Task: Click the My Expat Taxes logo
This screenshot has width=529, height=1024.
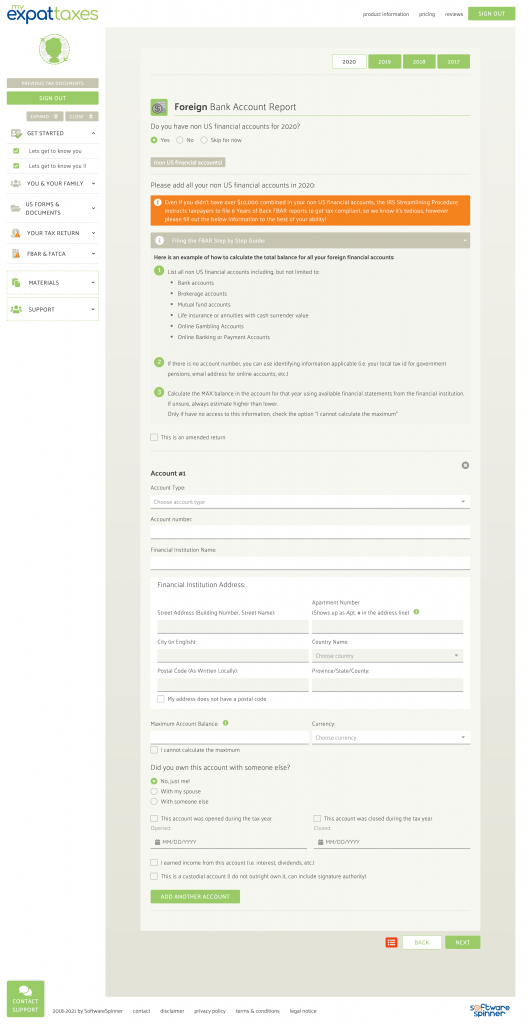Action: pos(53,12)
